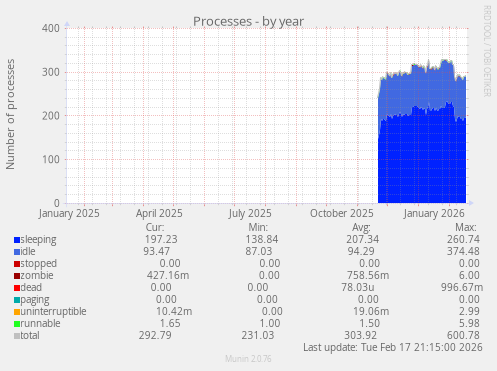Select the 'idle' legend label
Viewport: 497px width, 371px height.
28,251
